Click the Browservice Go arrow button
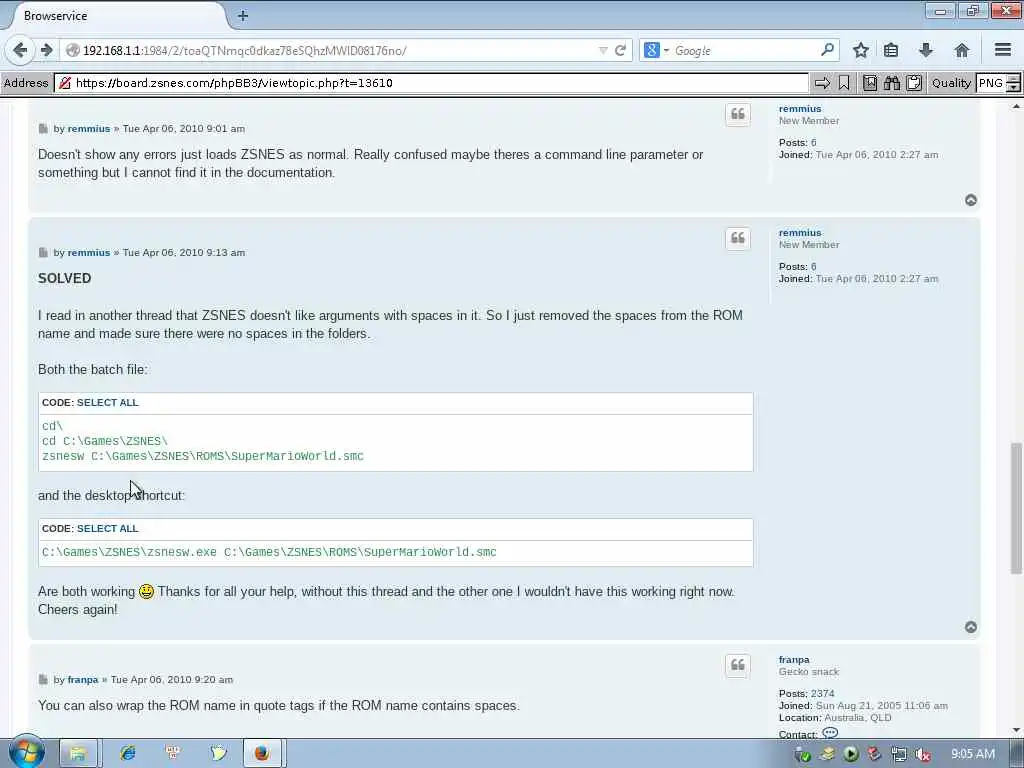 point(822,83)
